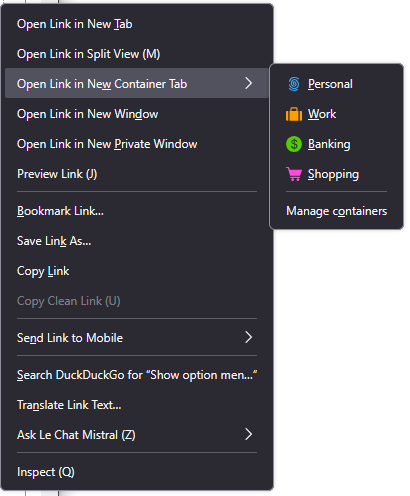Select Save Link As option
This screenshot has height=496, width=410.
[137, 241]
